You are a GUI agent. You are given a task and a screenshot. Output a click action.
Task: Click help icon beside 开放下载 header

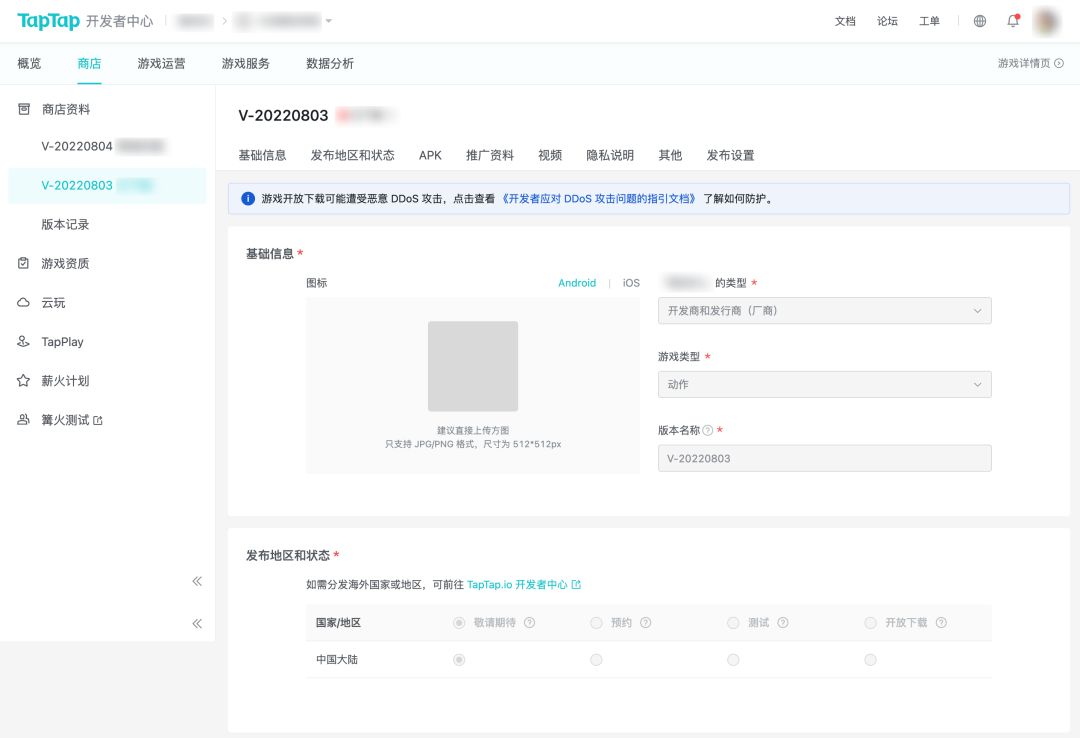941,623
